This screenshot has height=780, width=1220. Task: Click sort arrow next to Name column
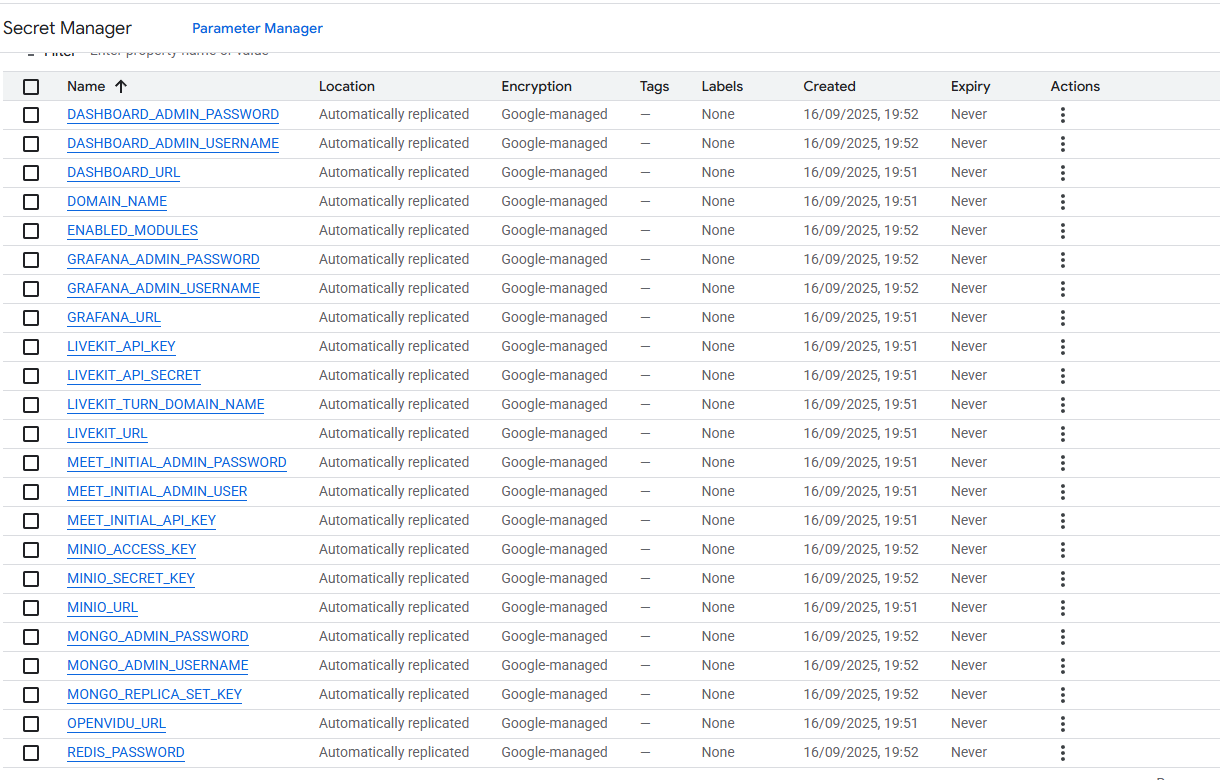121,87
